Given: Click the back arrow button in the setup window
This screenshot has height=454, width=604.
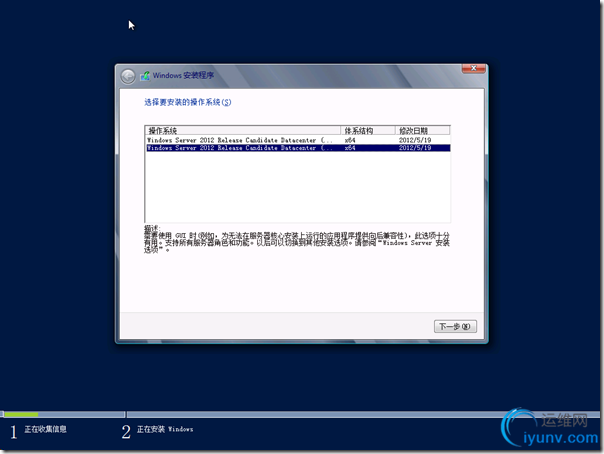Looking at the screenshot, I should [x=128, y=76].
